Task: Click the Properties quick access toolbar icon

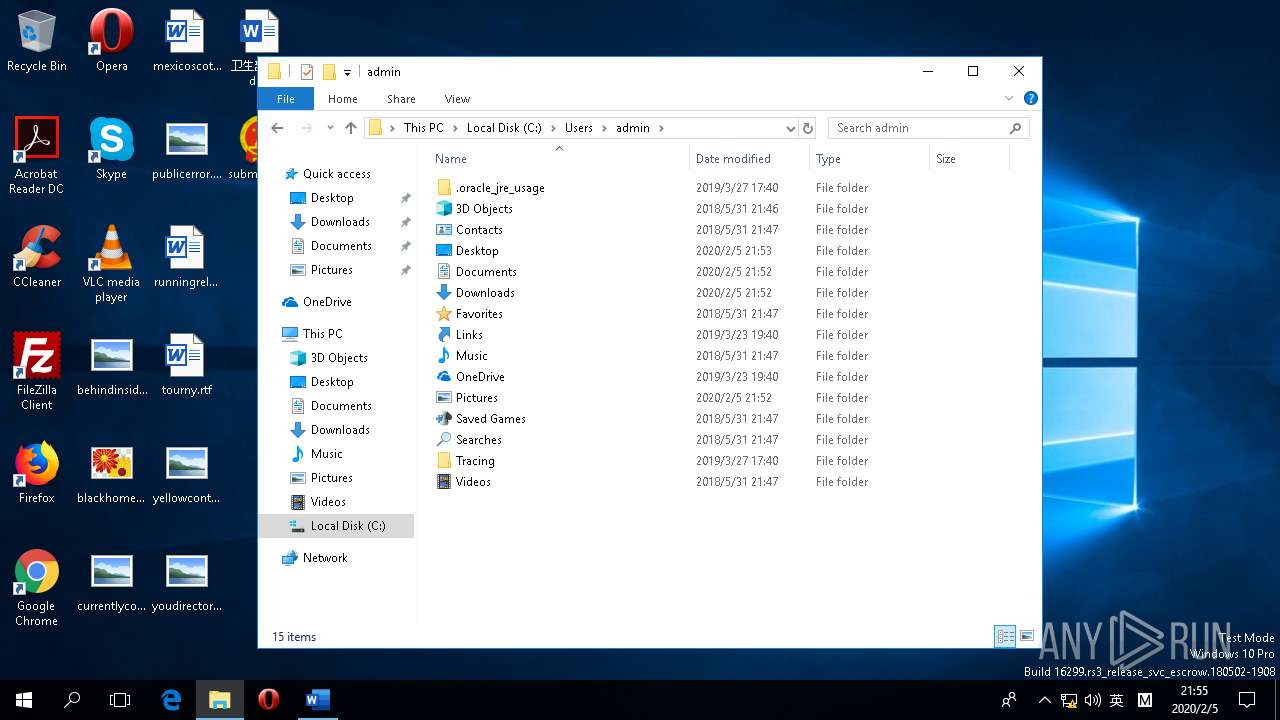Action: coord(307,72)
